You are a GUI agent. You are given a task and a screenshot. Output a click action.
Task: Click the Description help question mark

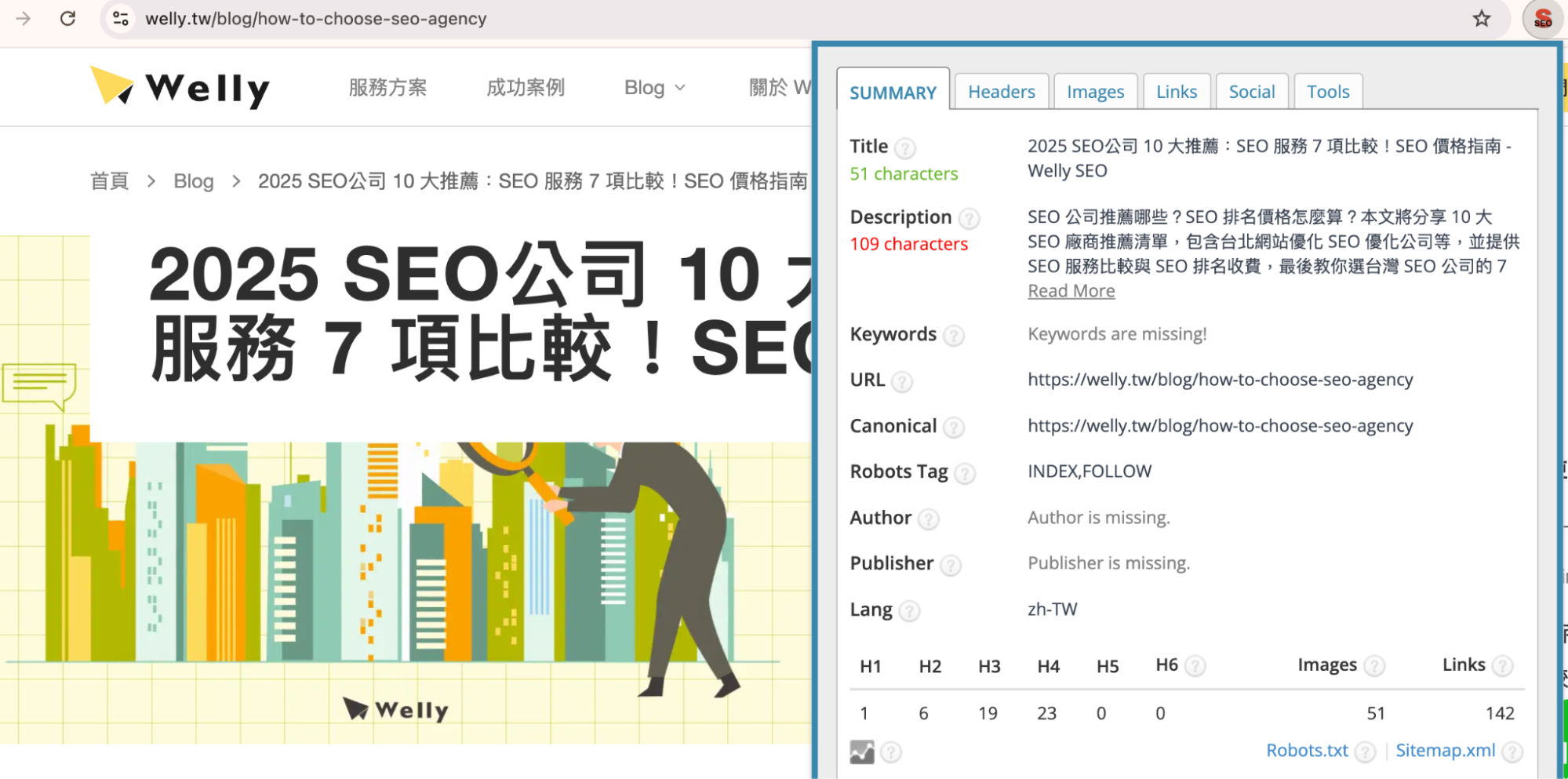click(970, 219)
